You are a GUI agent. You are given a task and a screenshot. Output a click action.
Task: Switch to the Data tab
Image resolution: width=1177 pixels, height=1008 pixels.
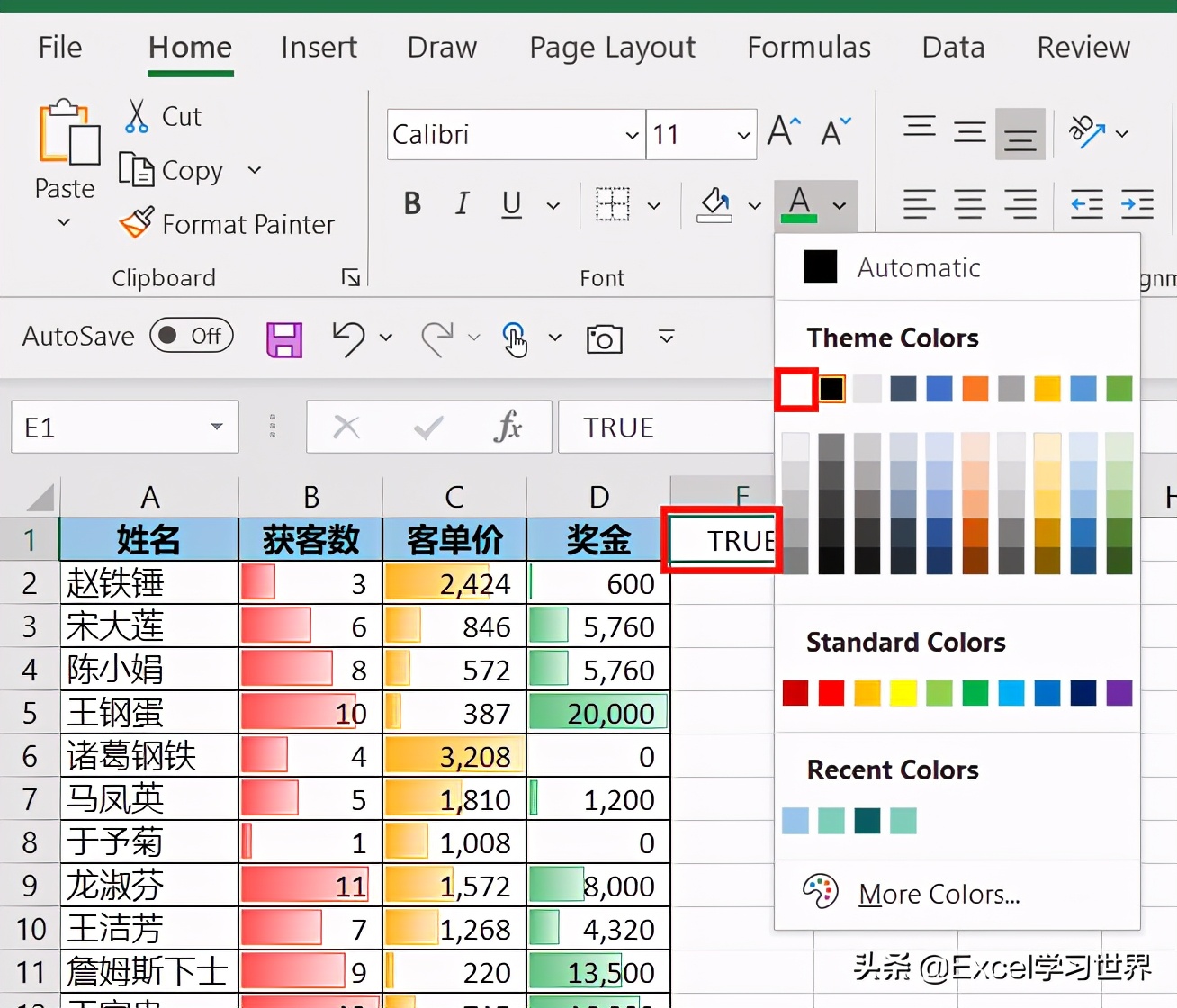pos(953,47)
